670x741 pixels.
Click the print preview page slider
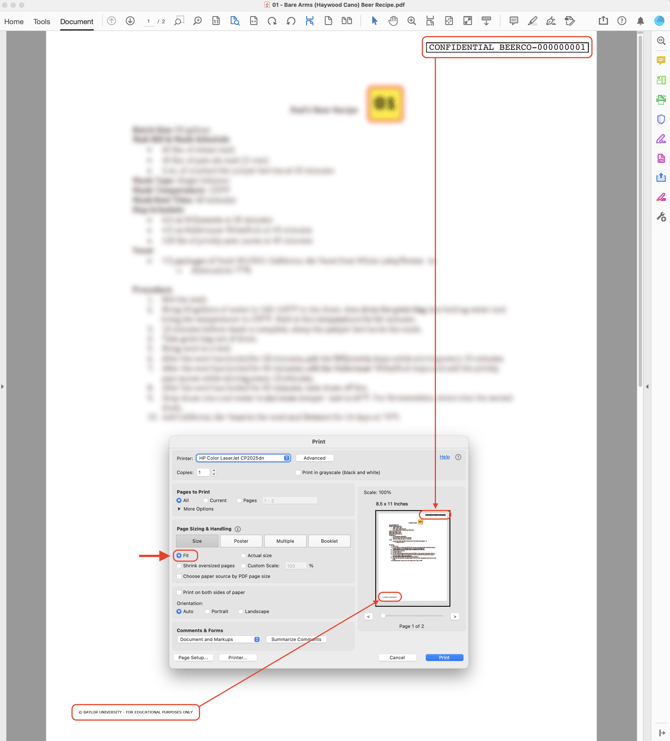click(x=412, y=616)
